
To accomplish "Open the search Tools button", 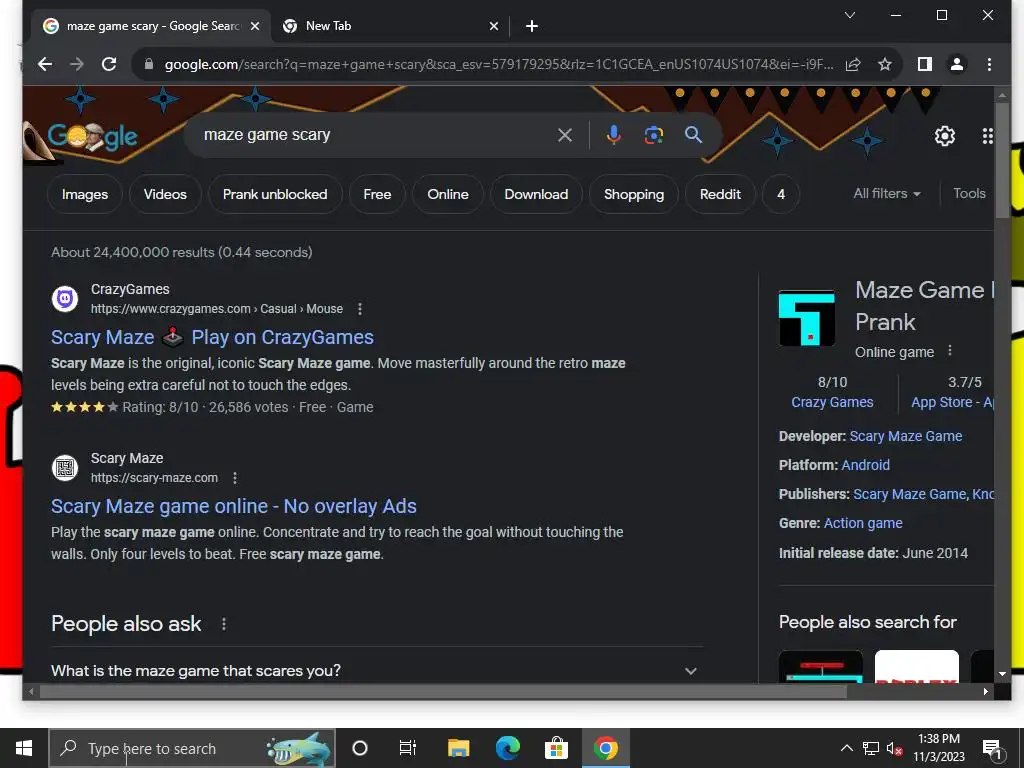I will point(969,193).
